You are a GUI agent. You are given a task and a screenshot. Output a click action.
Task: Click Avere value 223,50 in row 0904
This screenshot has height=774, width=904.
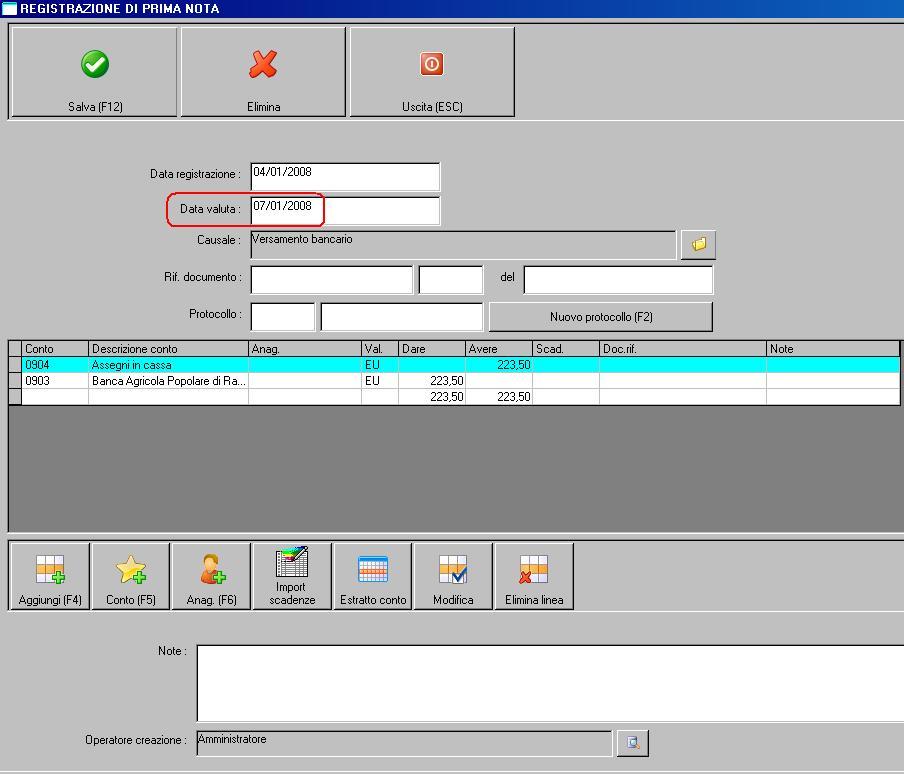click(499, 365)
